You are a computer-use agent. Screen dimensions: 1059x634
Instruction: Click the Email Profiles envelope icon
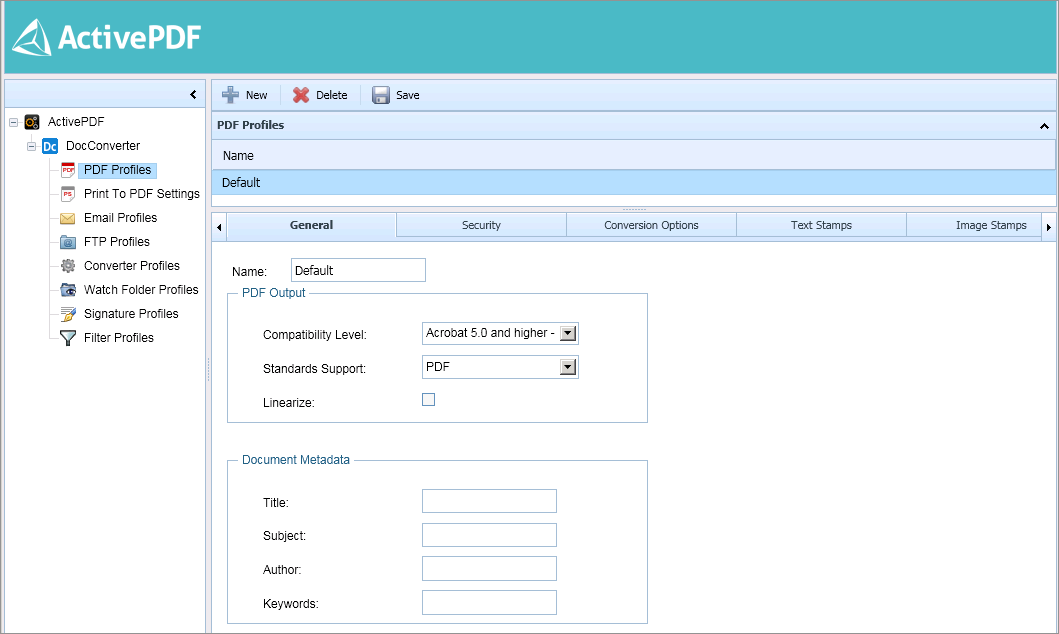(x=68, y=218)
